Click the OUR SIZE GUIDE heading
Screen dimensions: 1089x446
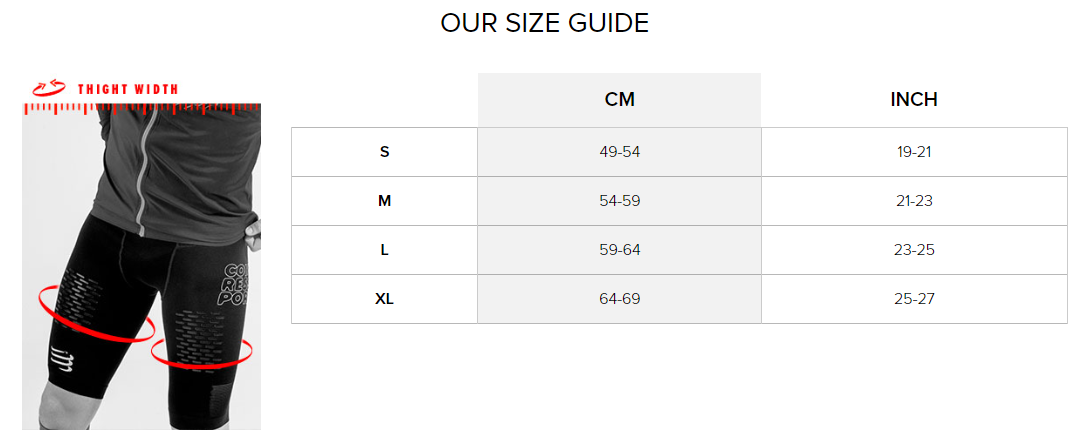pyautogui.click(x=544, y=24)
